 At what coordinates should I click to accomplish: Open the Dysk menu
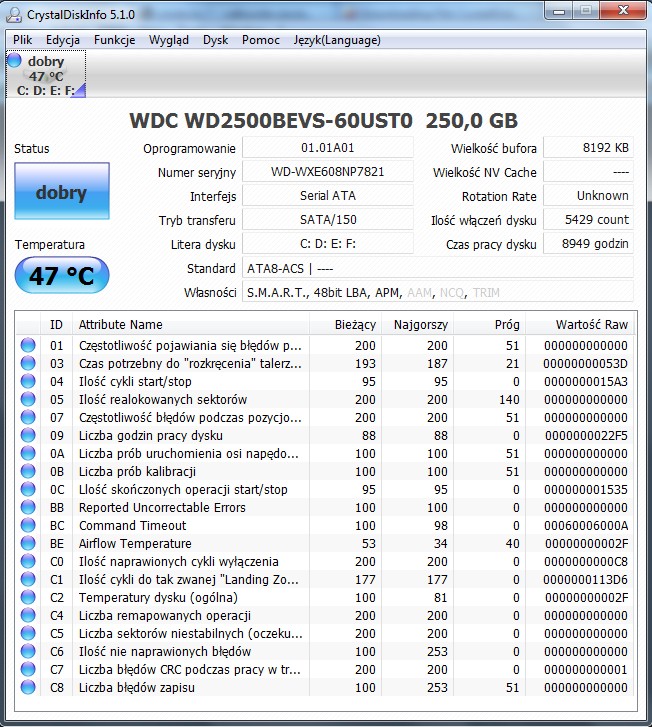[216, 40]
